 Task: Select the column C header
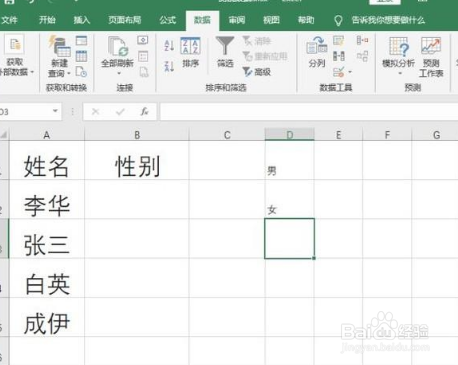227,135
